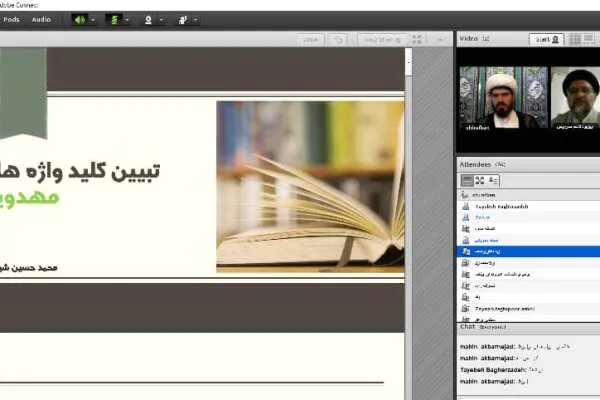Expand the webcam options dropdown arrow
600x400 pixels.
coord(161,20)
